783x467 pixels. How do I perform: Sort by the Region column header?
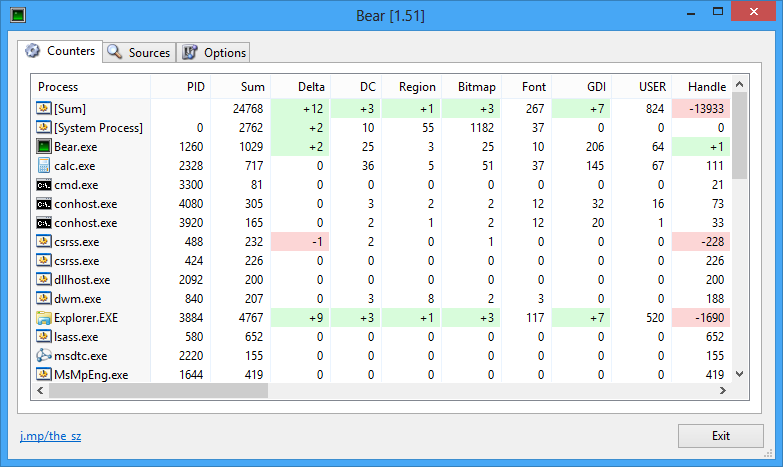(411, 87)
